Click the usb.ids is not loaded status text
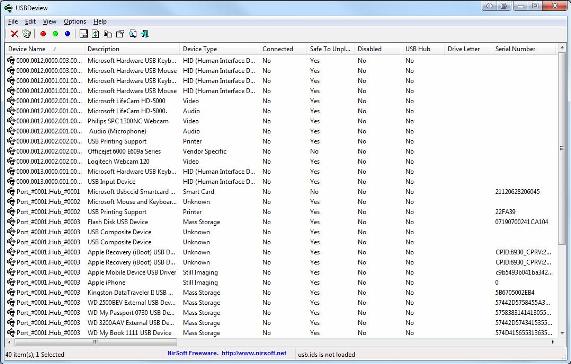571x364 pixels. point(326,354)
